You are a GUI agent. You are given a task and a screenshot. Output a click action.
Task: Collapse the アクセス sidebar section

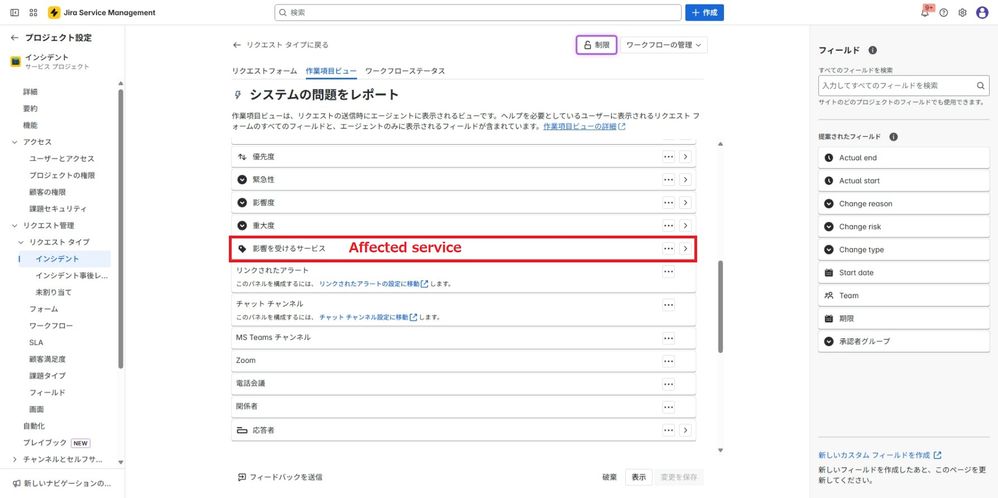point(15,142)
